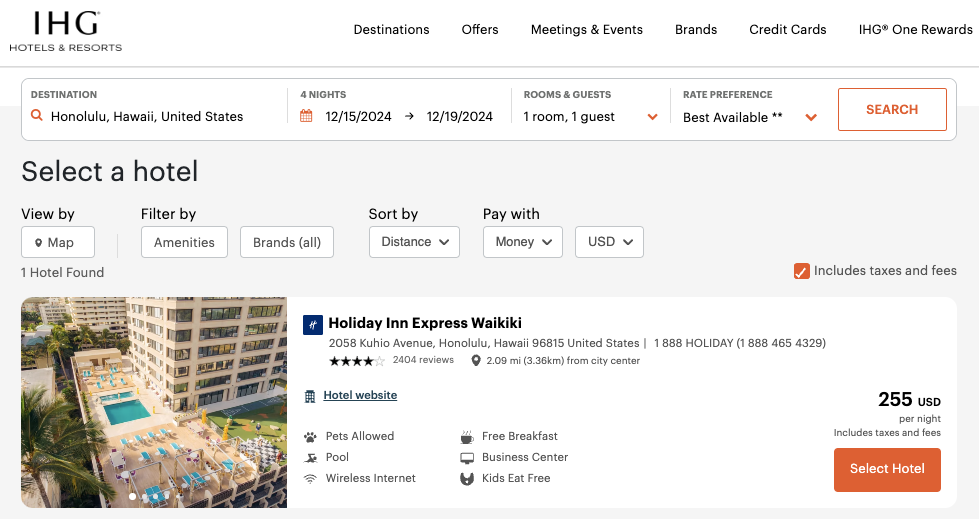This screenshot has width=979, height=519.
Task: Click the Kids Eat Free bib icon
Action: point(467,478)
